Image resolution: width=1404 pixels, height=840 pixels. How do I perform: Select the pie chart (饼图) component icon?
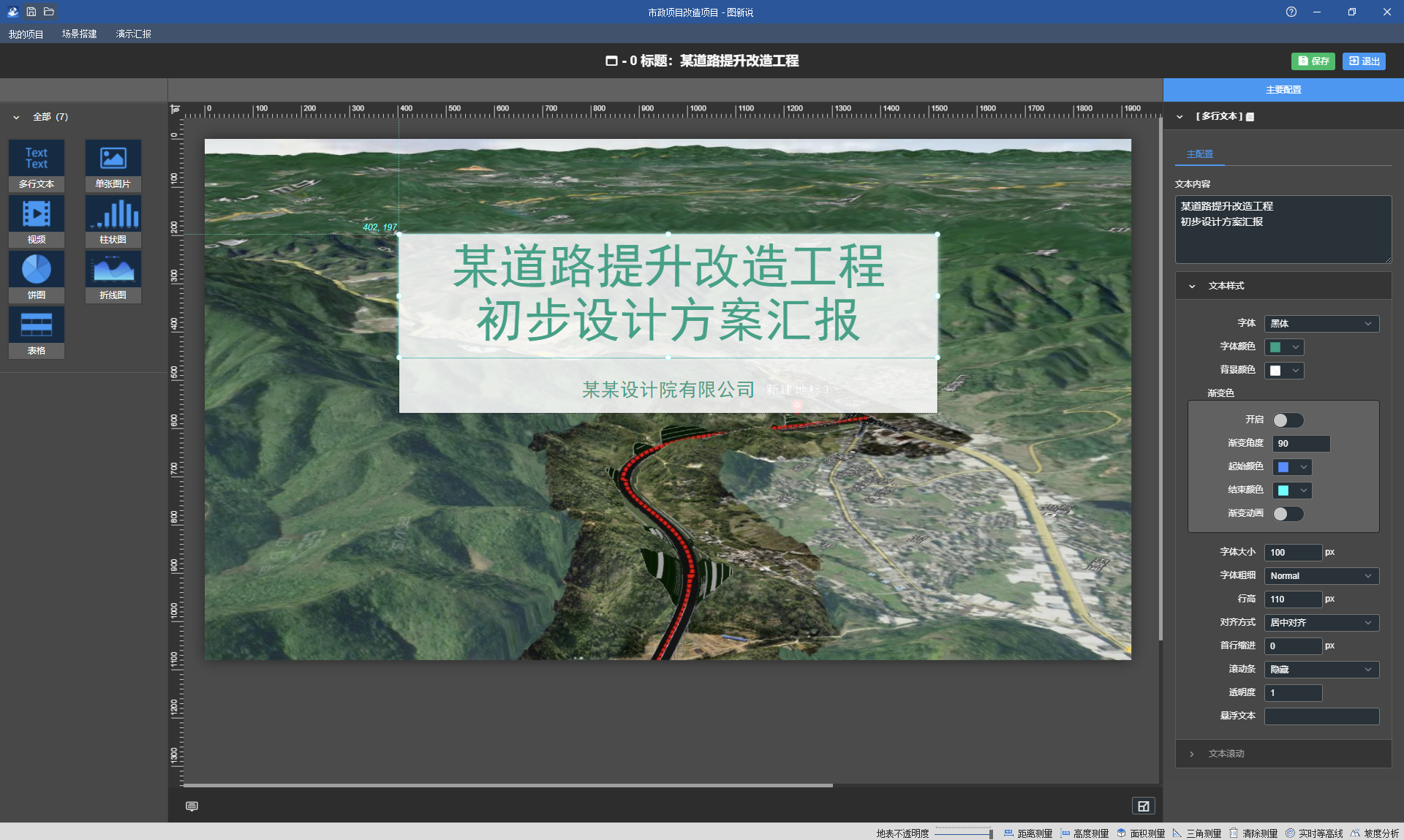tap(37, 270)
